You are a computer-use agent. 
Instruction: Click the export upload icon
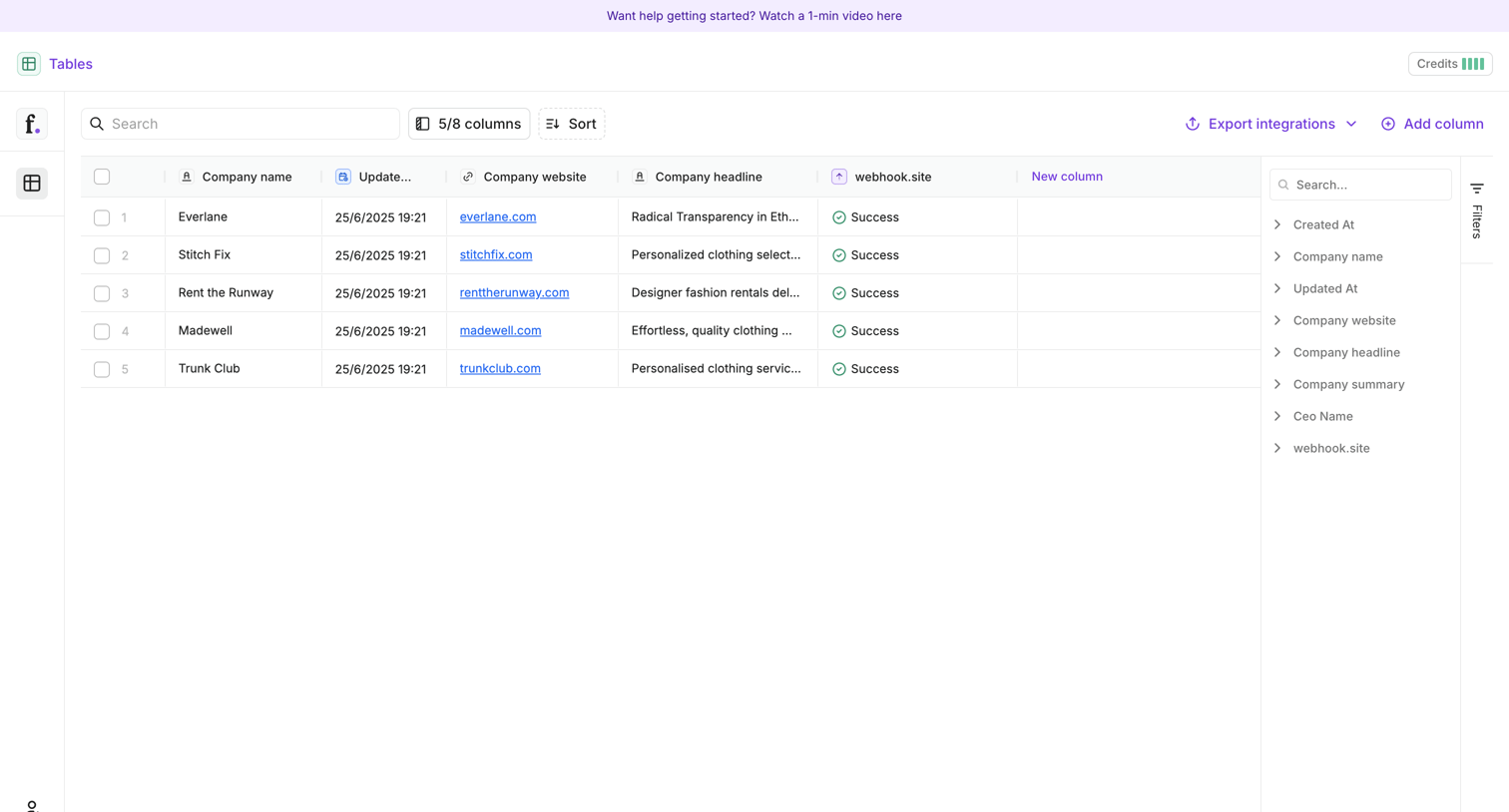[x=1192, y=124]
